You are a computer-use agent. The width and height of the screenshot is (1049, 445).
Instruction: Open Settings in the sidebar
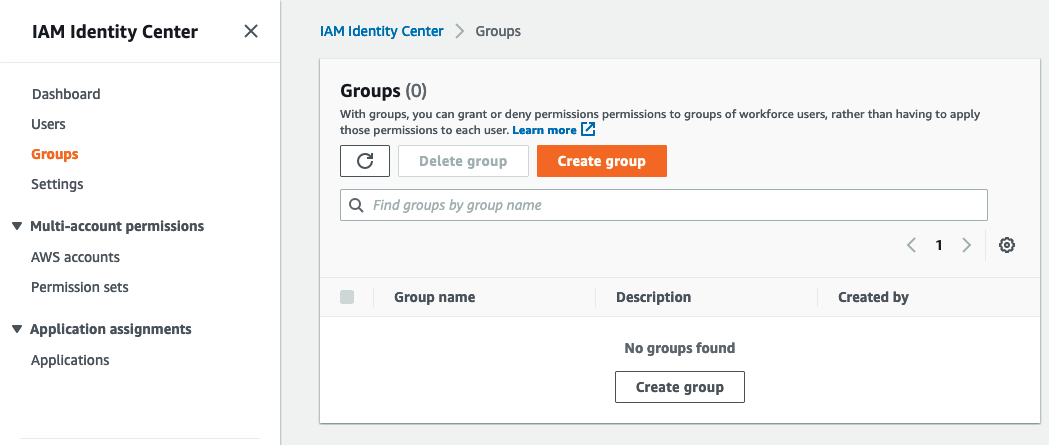click(x=57, y=184)
